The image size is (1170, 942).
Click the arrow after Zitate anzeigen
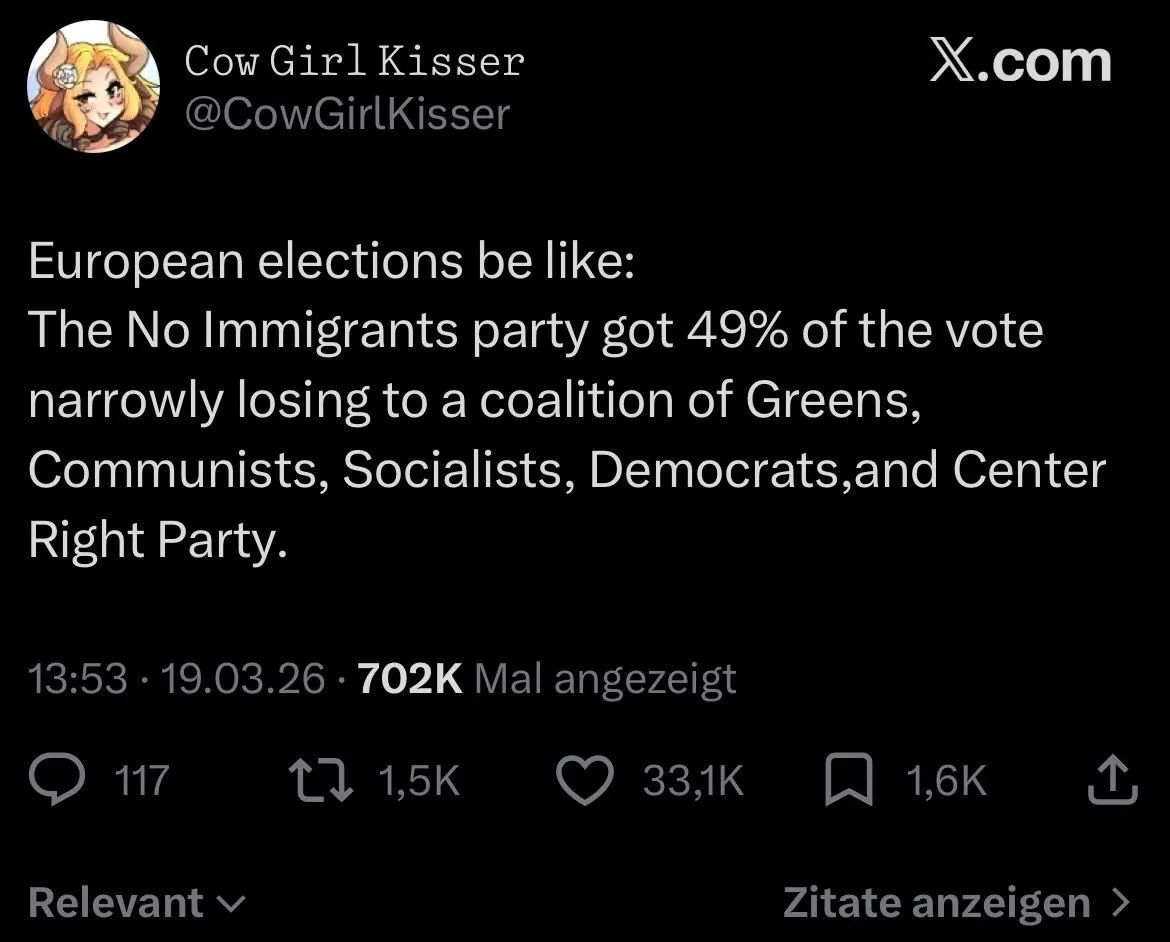(1121, 904)
